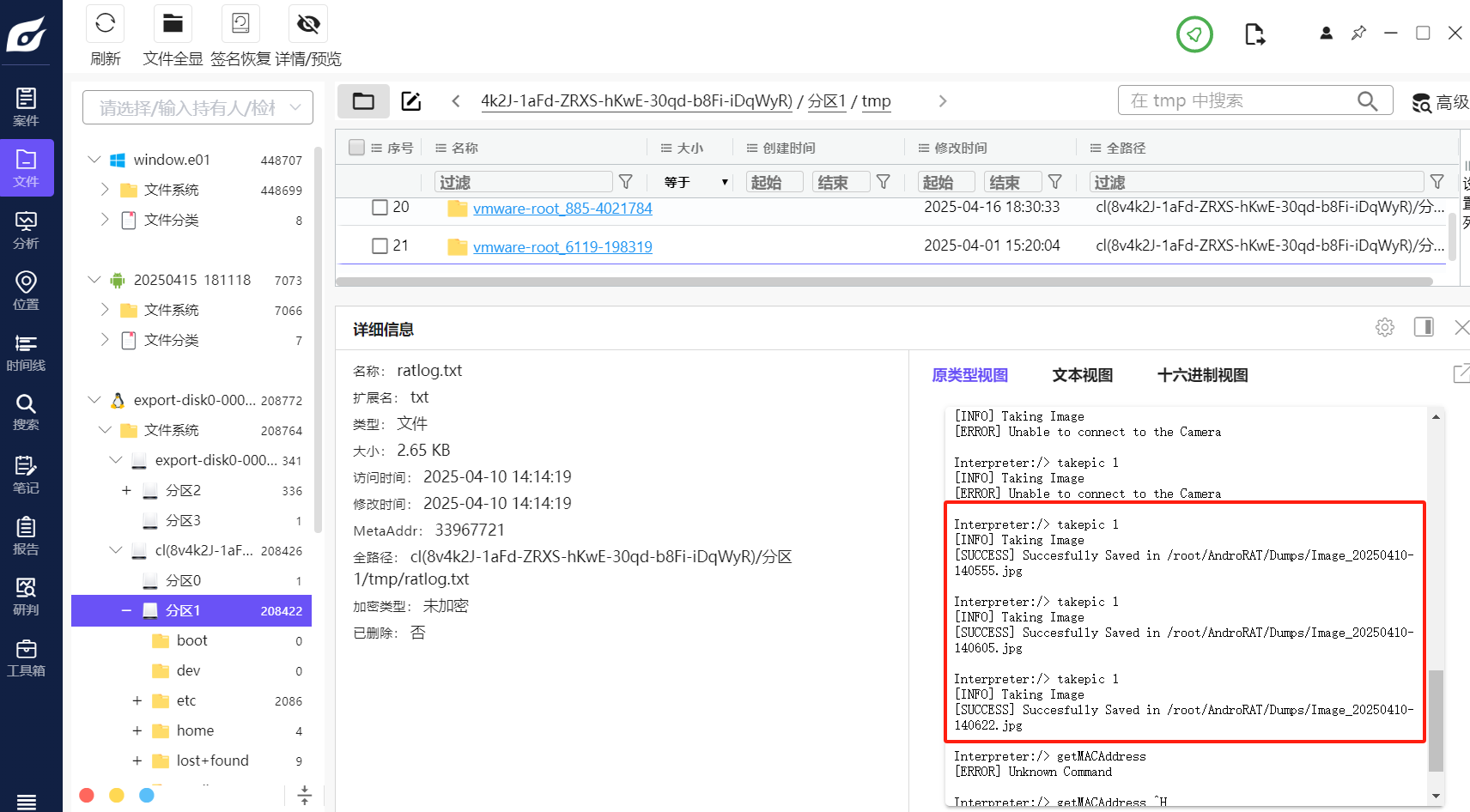1470x812 pixels.
Task: Click the name 过滤 filter field
Action: (x=525, y=182)
